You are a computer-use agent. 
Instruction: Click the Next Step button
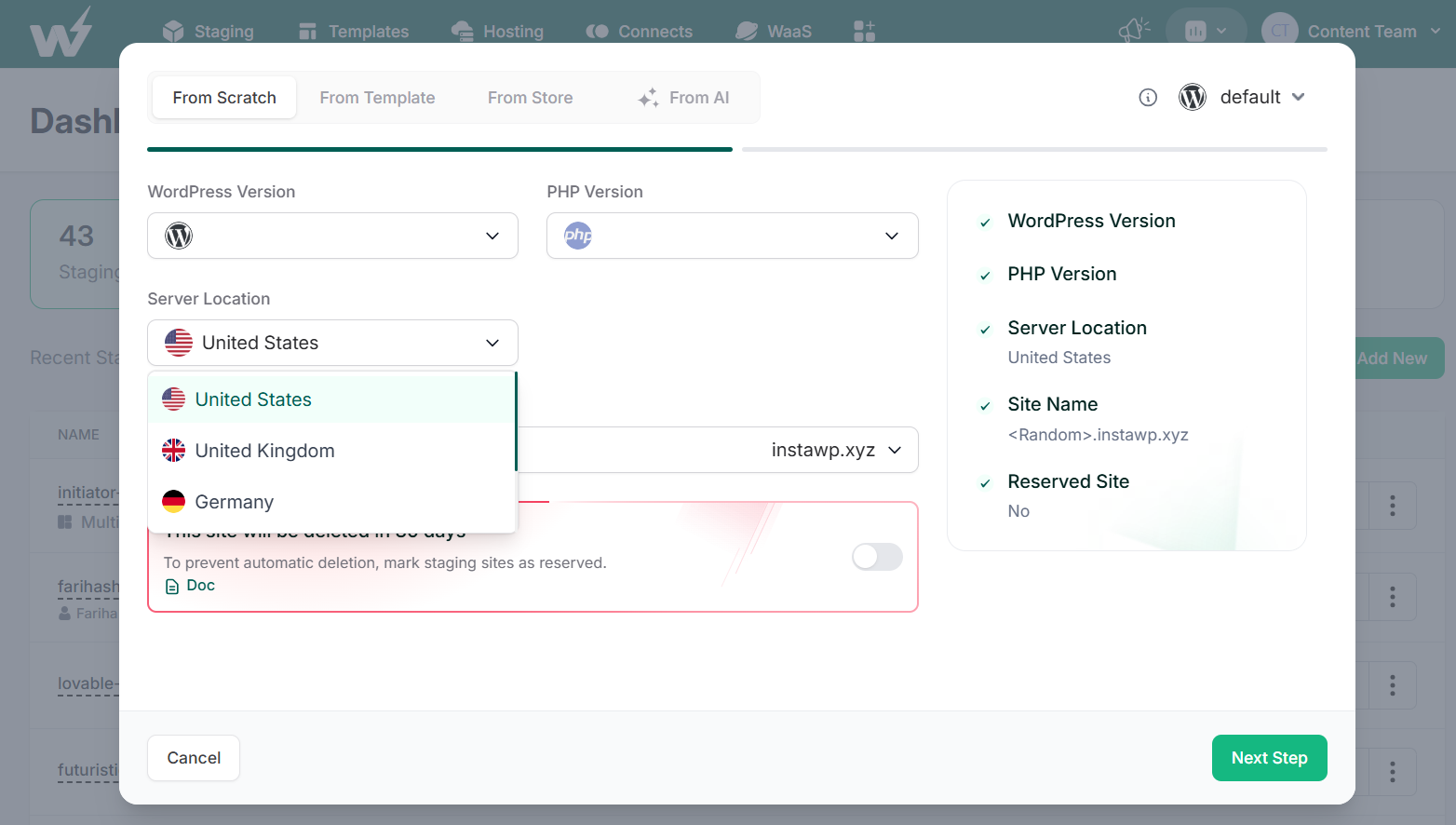coord(1270,758)
